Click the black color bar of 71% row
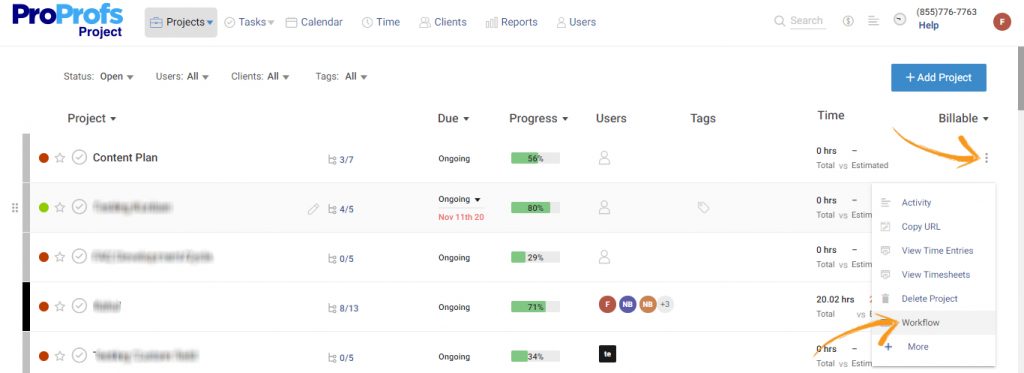Image resolution: width=1024 pixels, height=373 pixels. (26, 306)
